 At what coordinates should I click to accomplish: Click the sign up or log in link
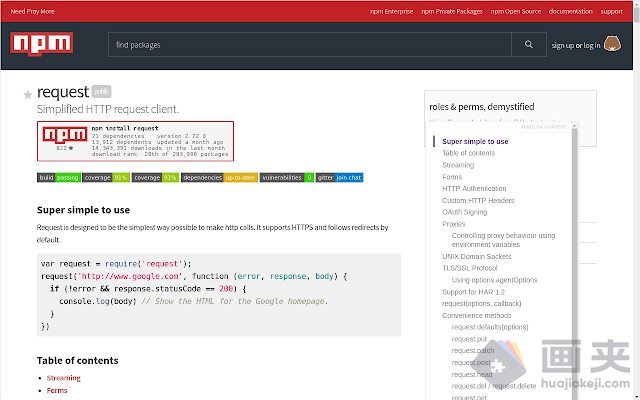tap(576, 45)
